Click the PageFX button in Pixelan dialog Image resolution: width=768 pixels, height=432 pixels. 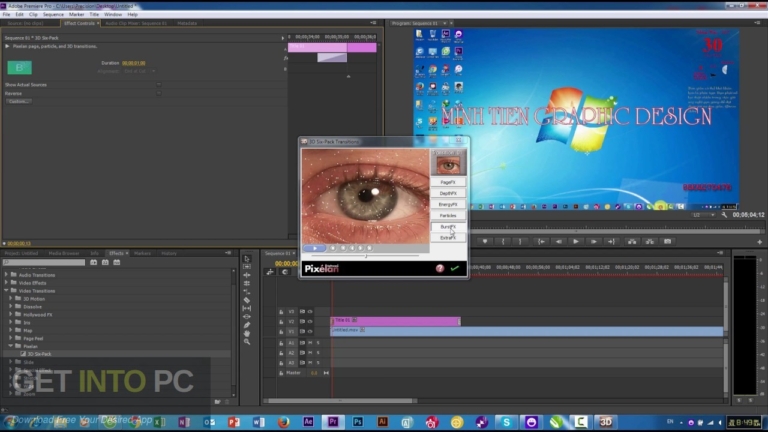(x=448, y=182)
